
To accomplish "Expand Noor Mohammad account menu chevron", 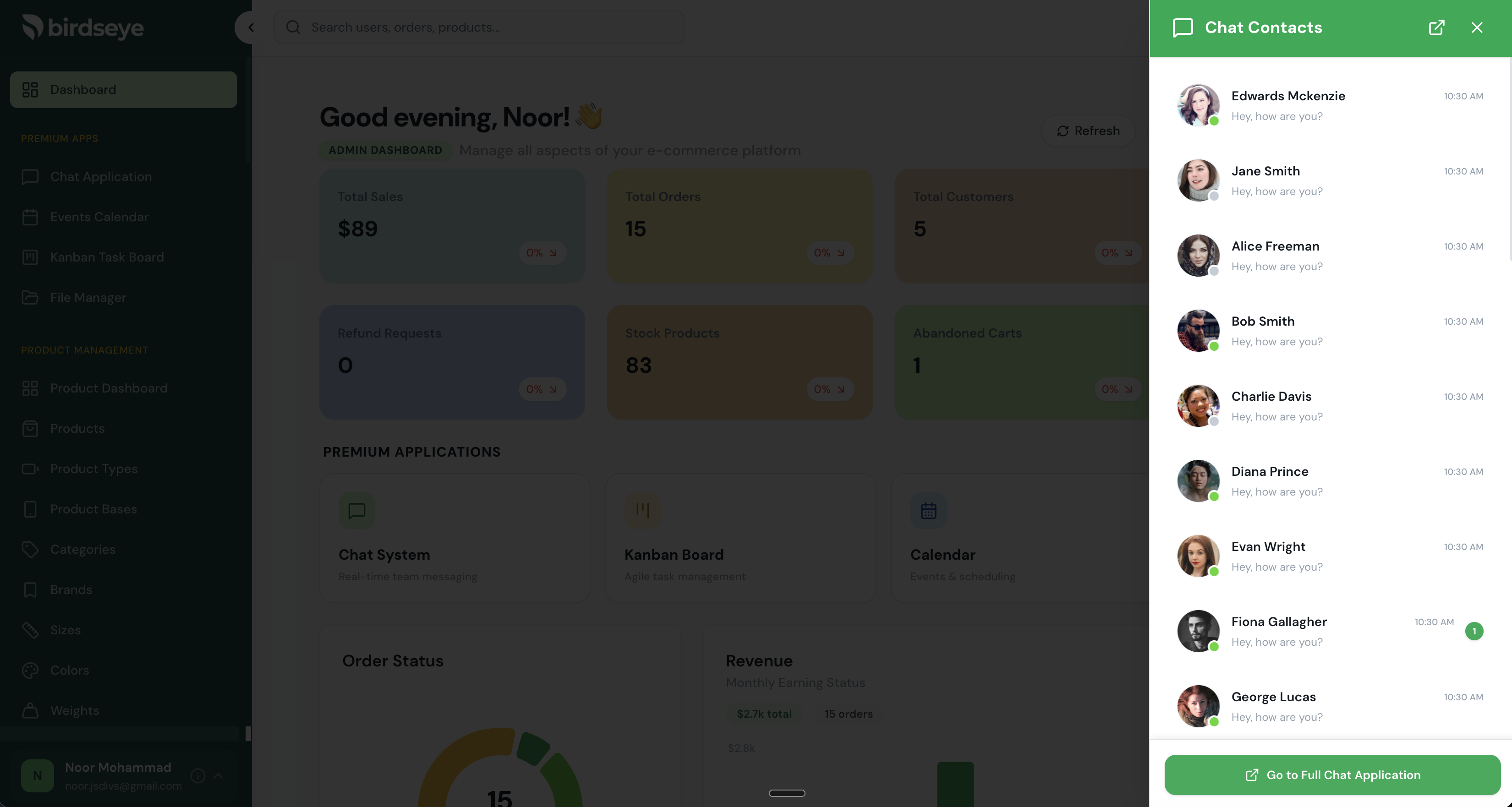I will click(x=219, y=776).
